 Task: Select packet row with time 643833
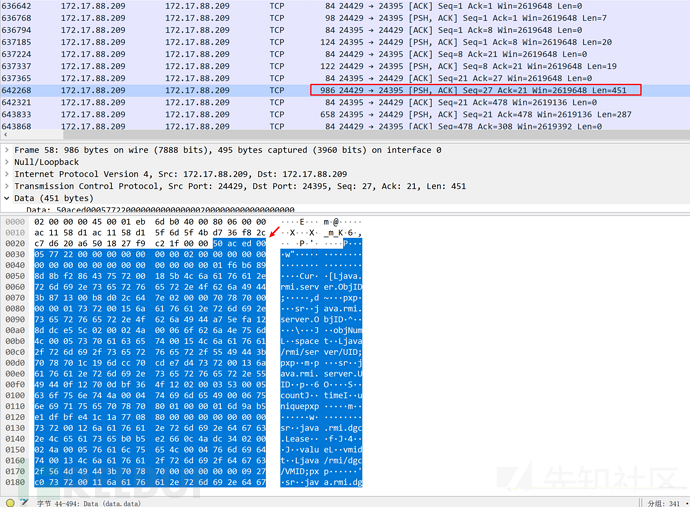345,114
